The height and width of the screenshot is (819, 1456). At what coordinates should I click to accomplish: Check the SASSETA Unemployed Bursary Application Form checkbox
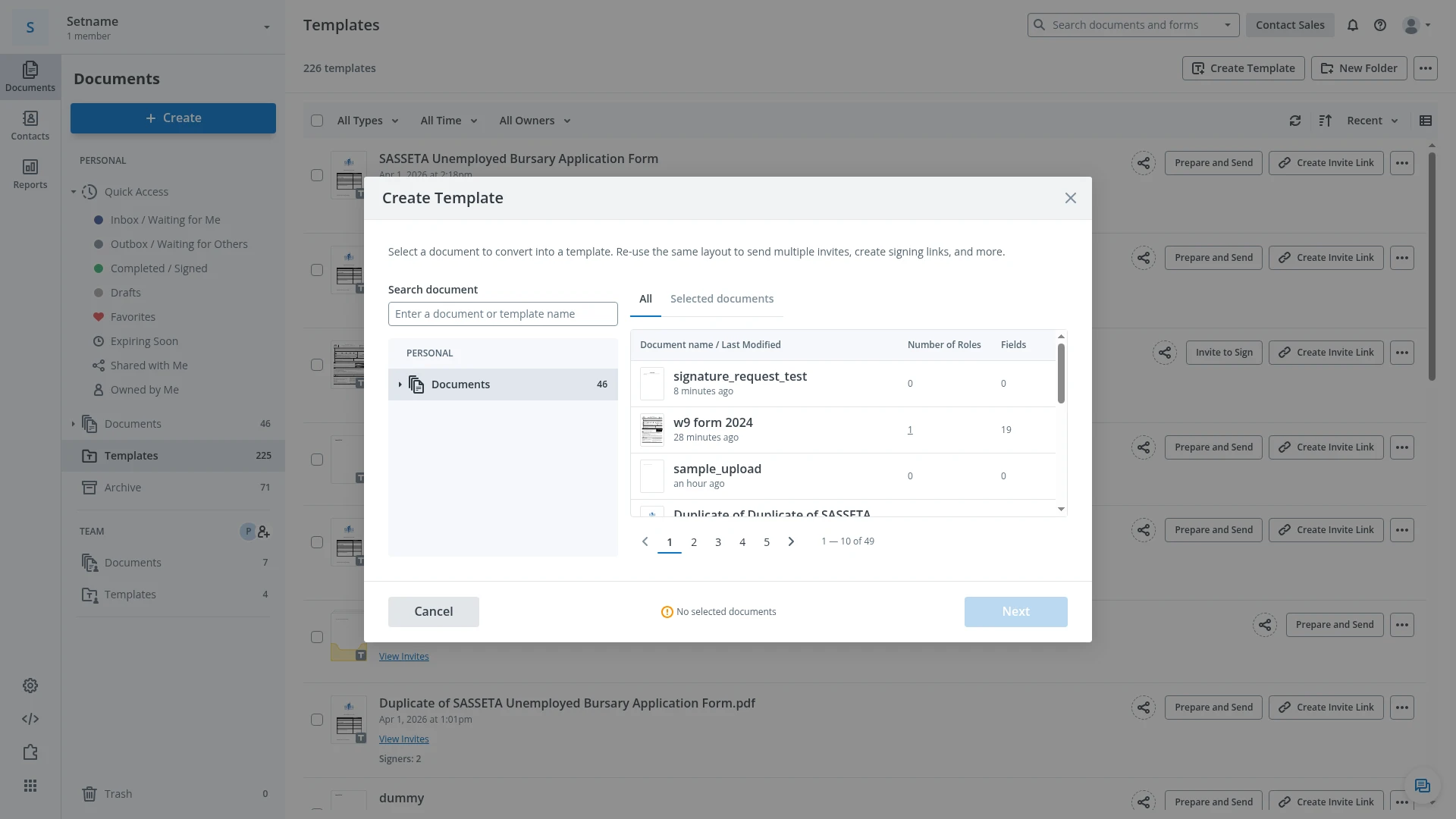click(317, 175)
